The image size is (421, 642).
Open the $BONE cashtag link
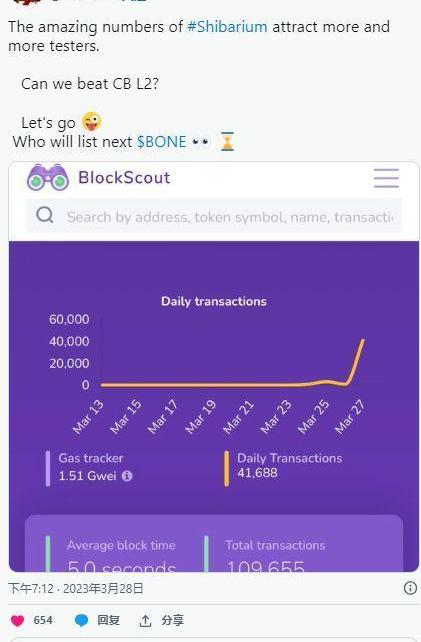pos(161,142)
